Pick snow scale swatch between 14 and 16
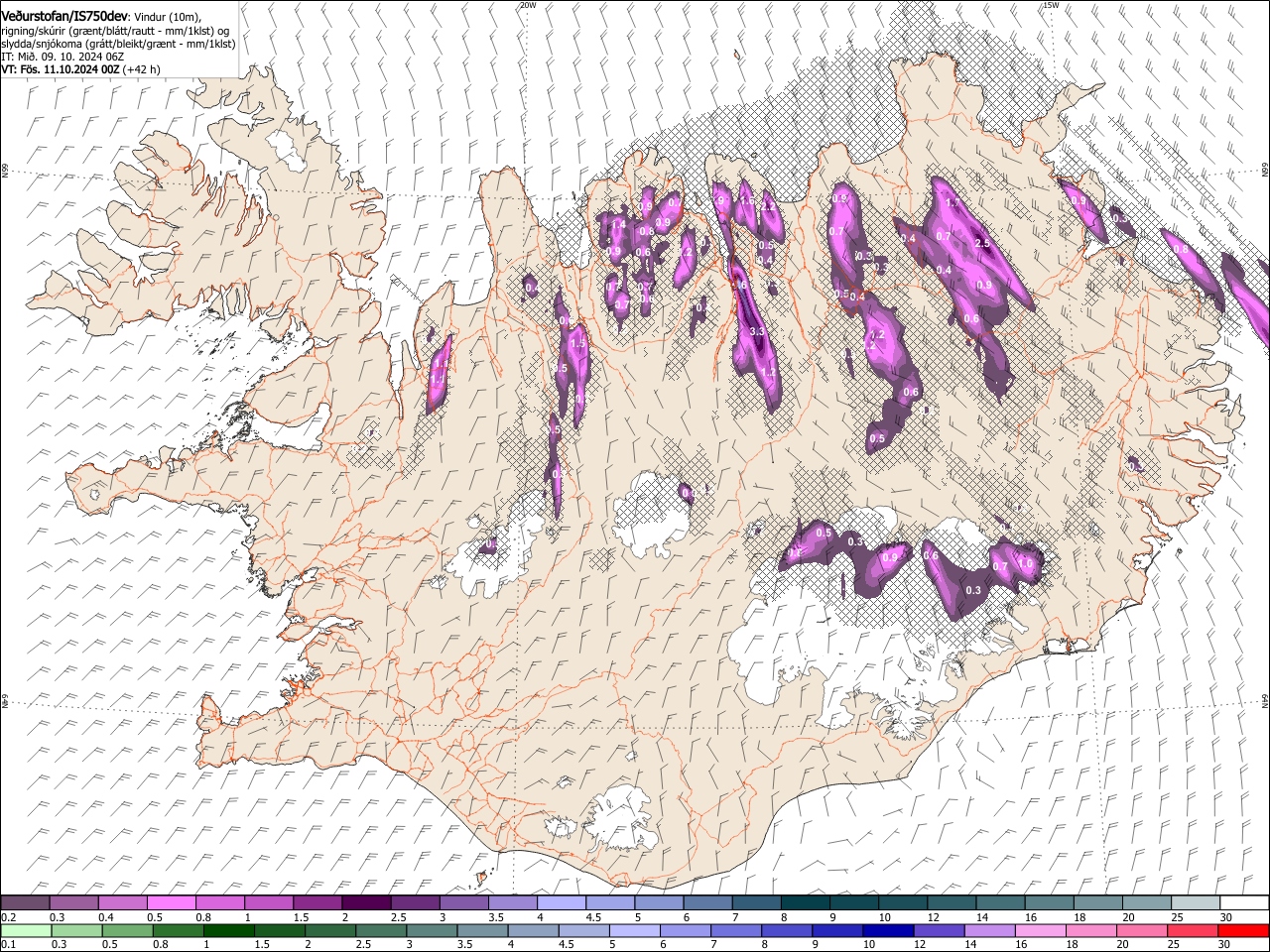Viewport: 1270px width, 952px height. pos(1000,903)
